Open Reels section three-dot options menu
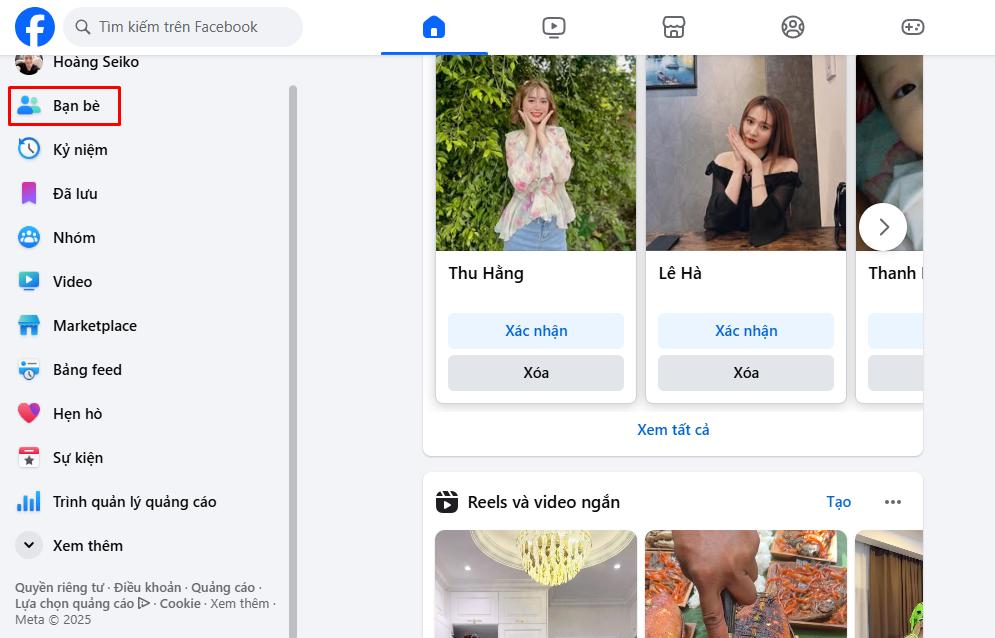This screenshot has width=995, height=638. 893,502
